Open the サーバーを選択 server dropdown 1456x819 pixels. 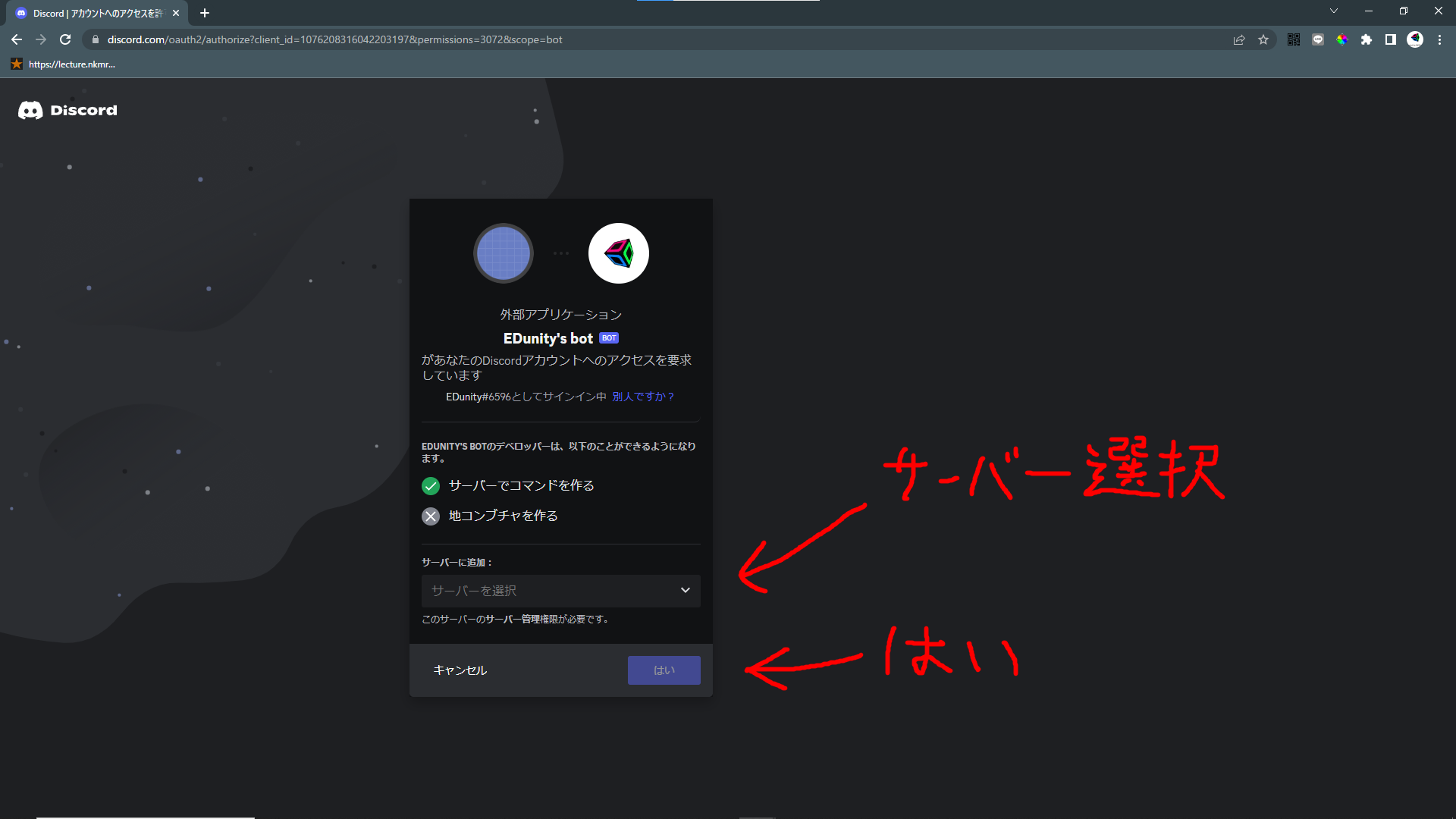(x=560, y=591)
